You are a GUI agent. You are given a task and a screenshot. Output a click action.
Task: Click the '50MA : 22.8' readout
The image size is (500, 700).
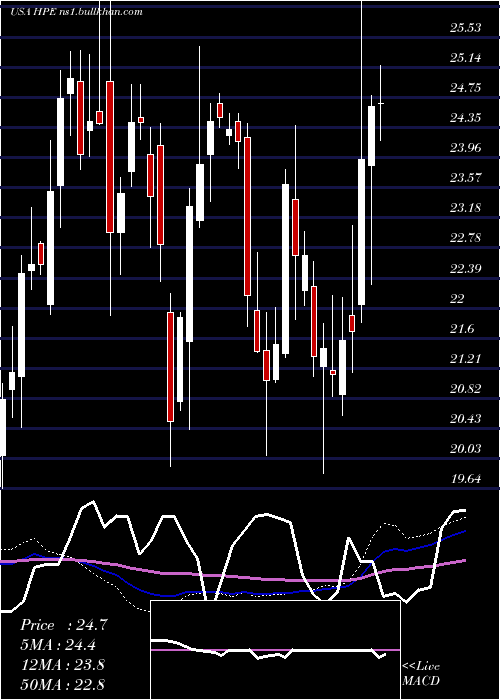pyautogui.click(x=63, y=684)
